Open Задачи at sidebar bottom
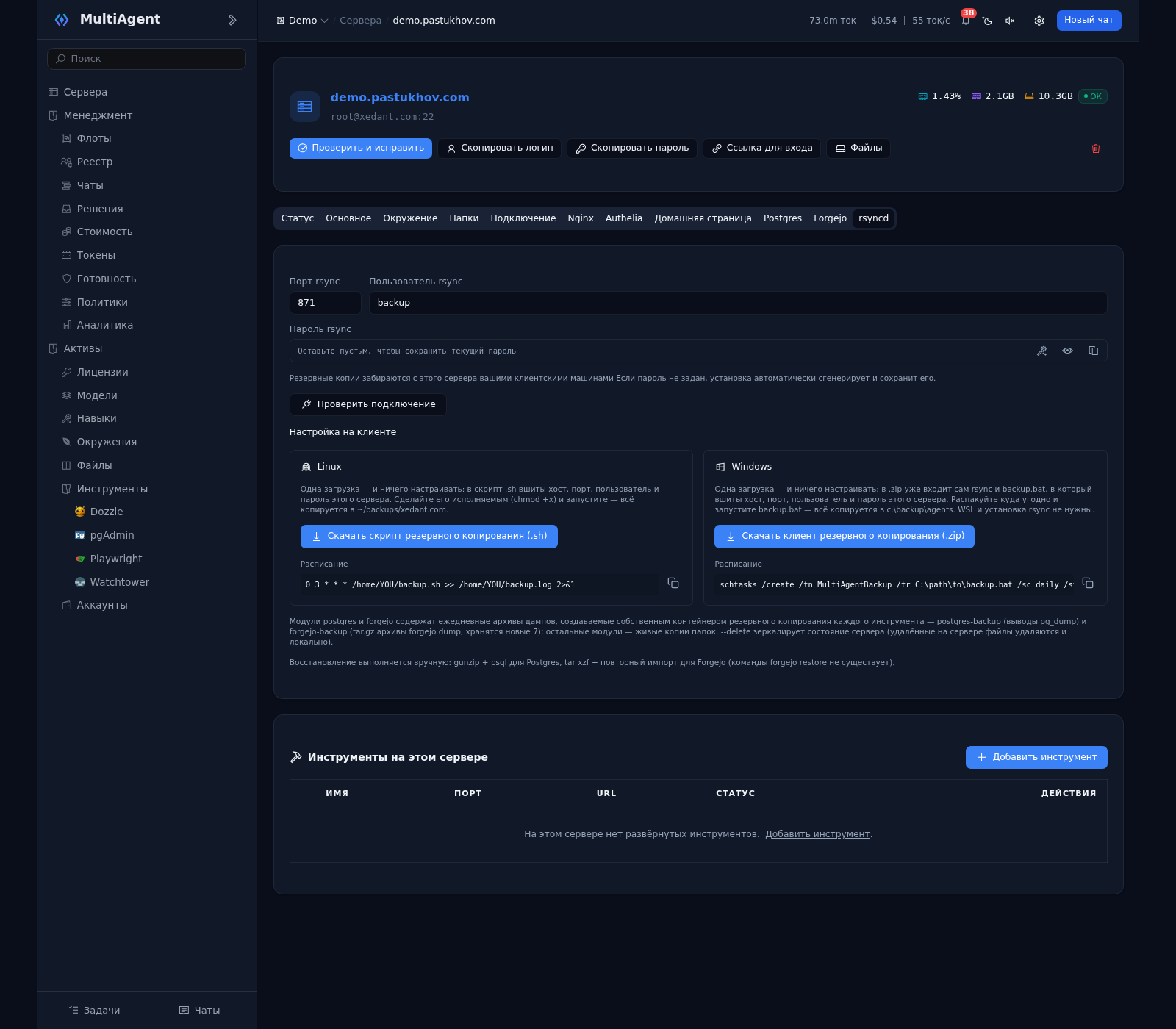 pyautogui.click(x=95, y=1011)
